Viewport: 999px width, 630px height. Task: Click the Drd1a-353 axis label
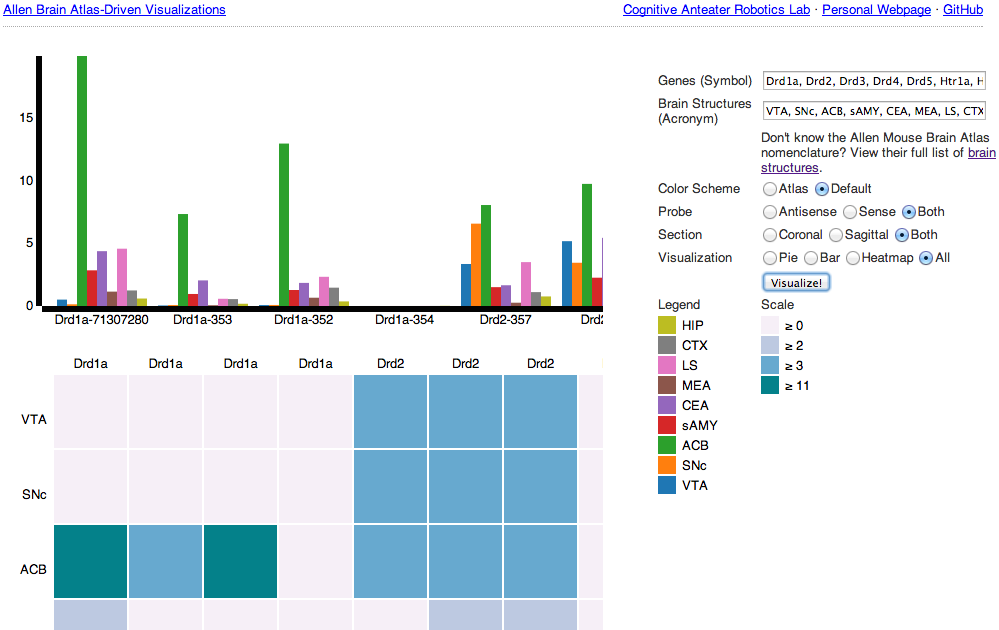pos(203,320)
